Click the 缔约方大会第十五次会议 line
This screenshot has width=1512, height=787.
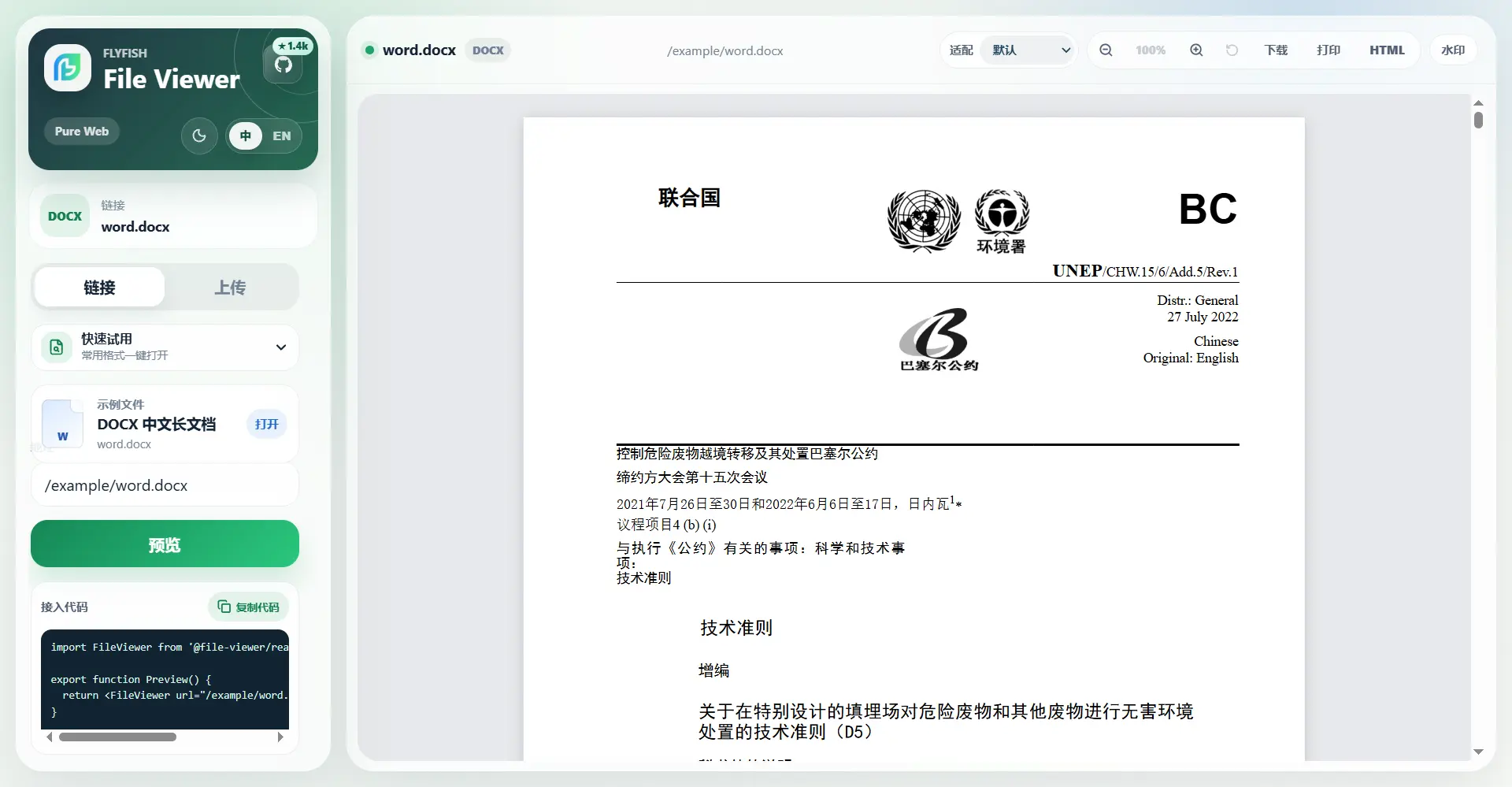(691, 477)
